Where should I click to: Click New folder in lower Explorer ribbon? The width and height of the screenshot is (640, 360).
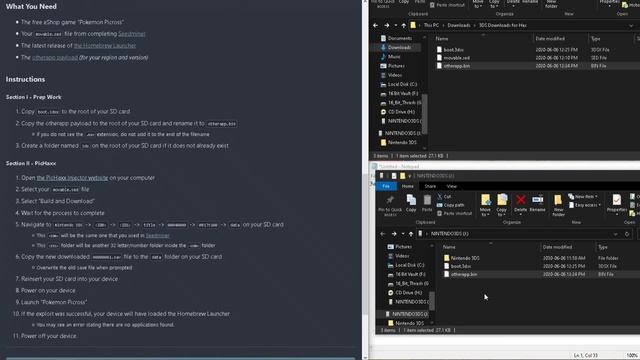click(558, 205)
